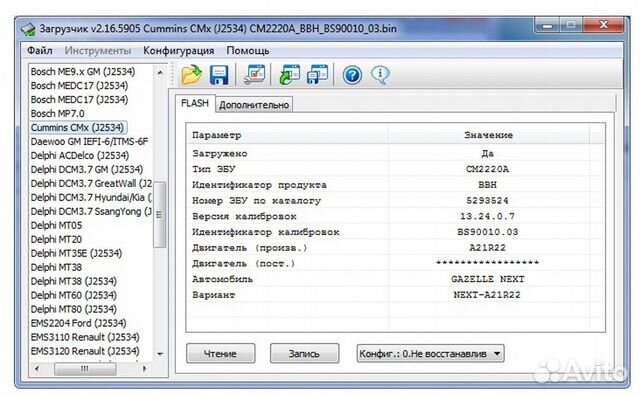Viewport: 640px width, 397px height.
Task: Open the Файл menu
Action: pyautogui.click(x=40, y=51)
